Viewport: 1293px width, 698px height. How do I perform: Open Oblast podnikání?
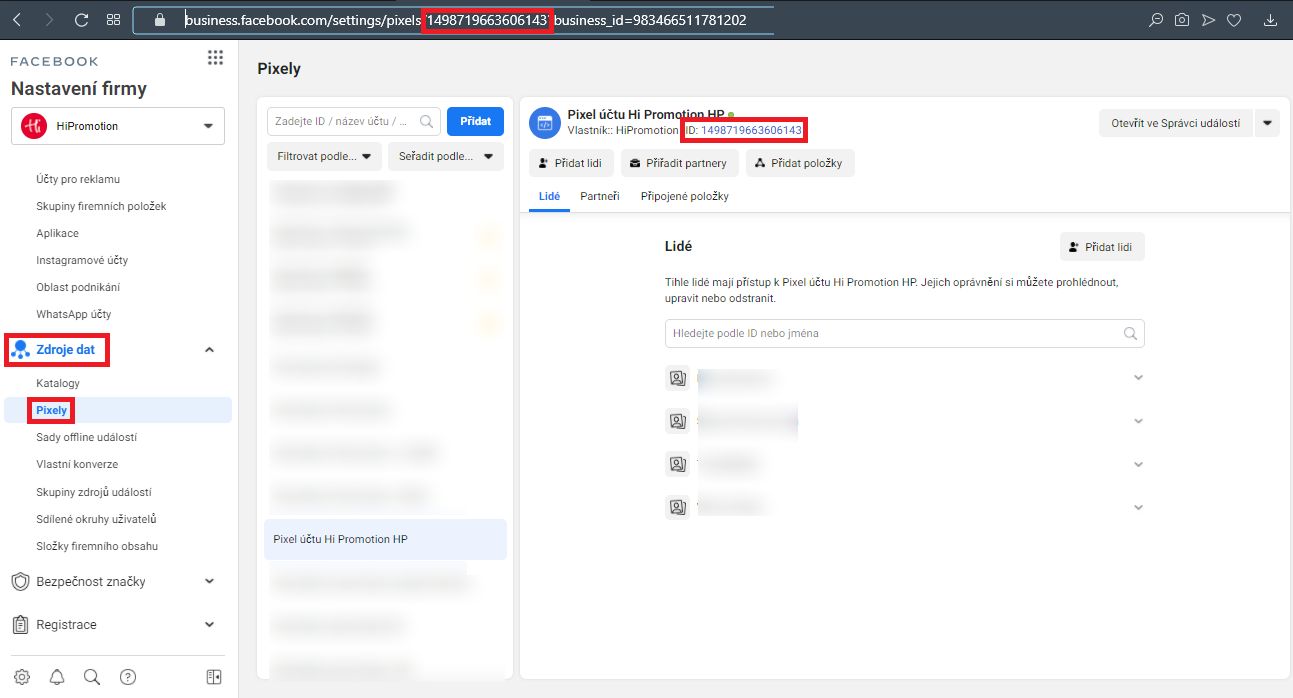(x=79, y=287)
